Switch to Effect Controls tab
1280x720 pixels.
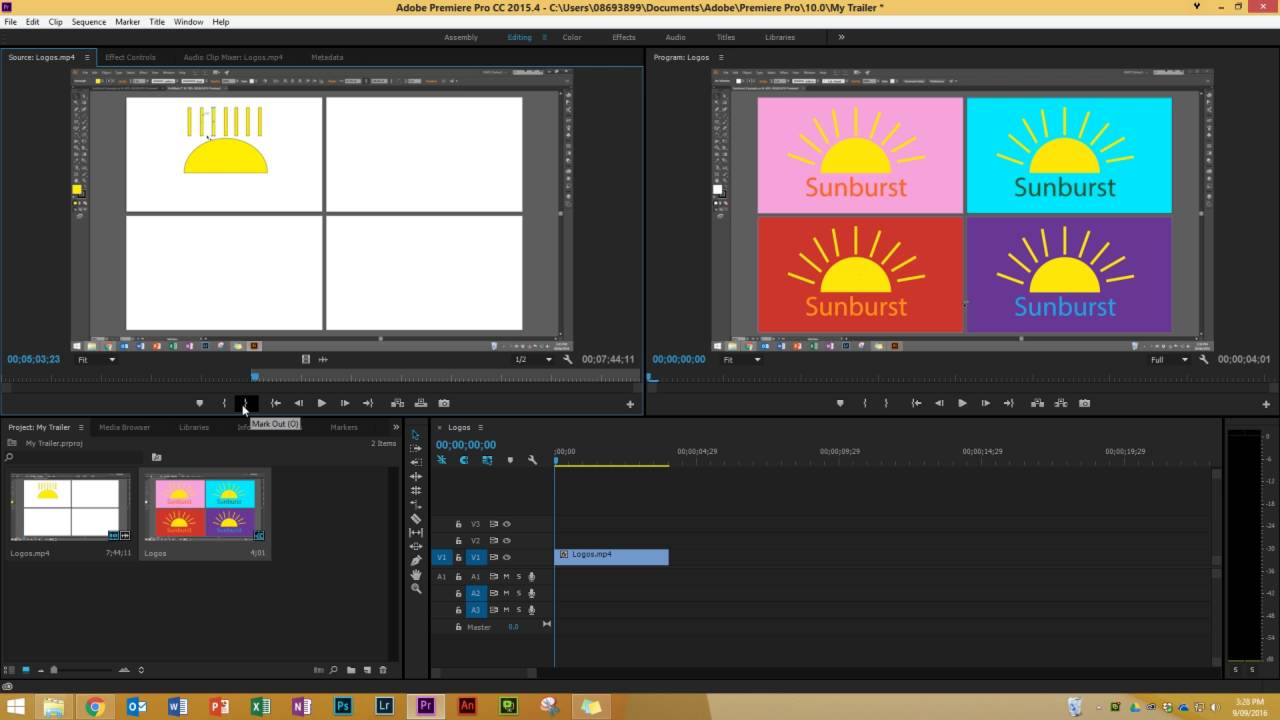click(130, 57)
